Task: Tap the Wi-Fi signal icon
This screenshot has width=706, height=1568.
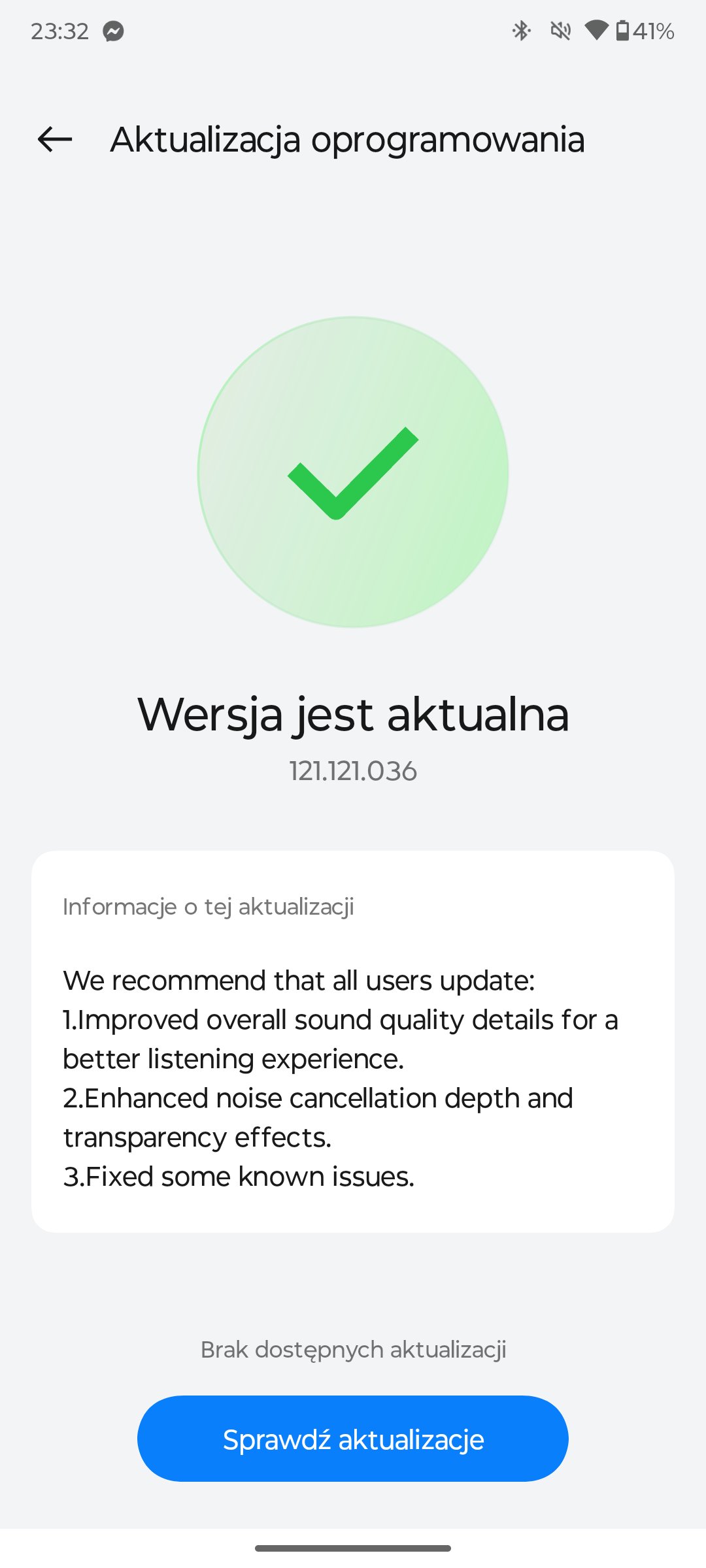Action: [x=596, y=30]
